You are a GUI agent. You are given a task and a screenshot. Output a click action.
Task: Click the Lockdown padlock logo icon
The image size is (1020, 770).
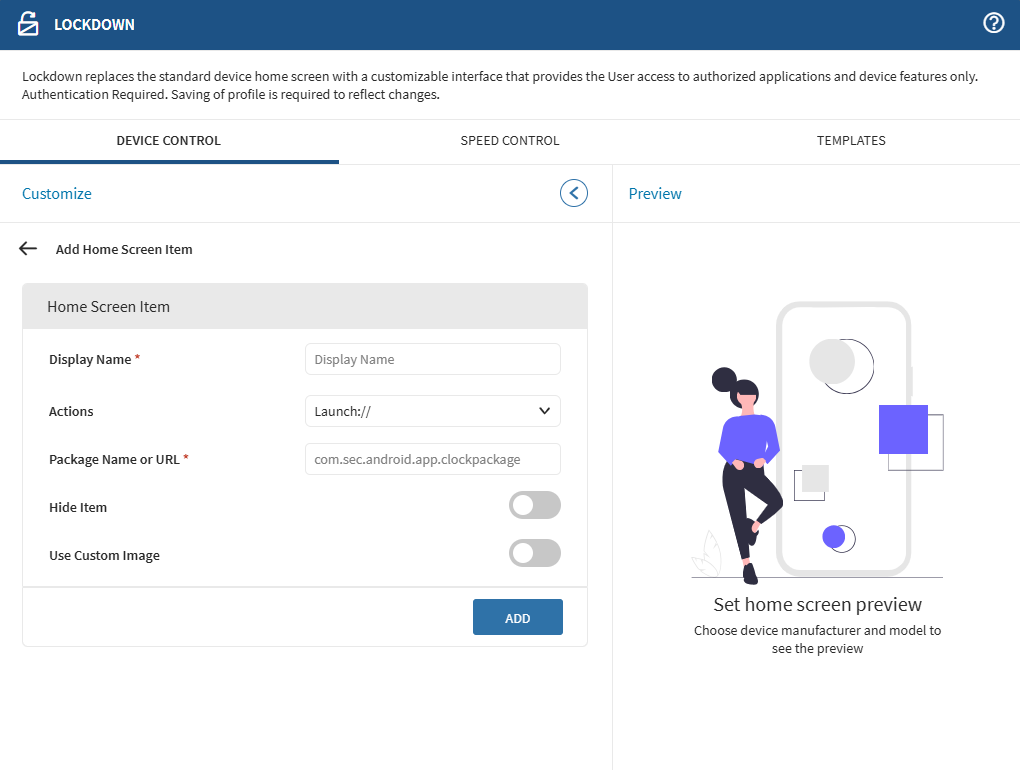tap(28, 24)
